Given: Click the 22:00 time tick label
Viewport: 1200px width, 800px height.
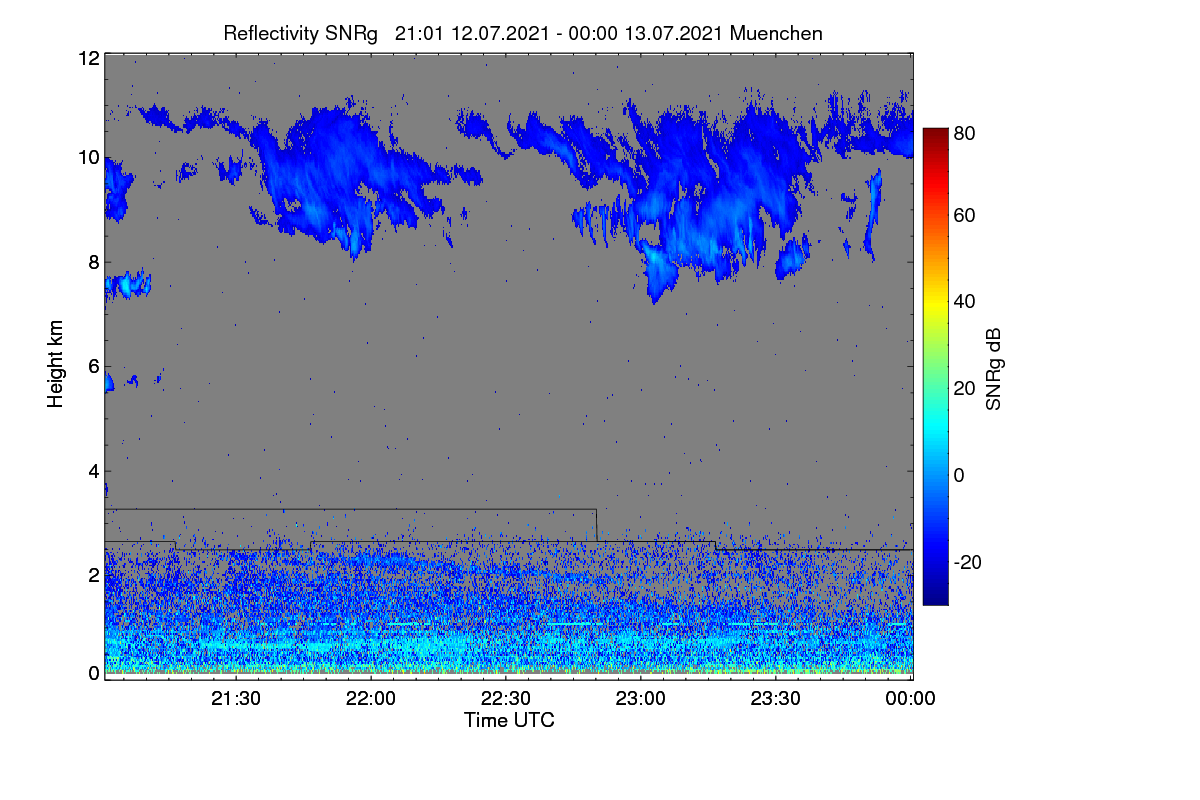Looking at the screenshot, I should pyautogui.click(x=372, y=699).
